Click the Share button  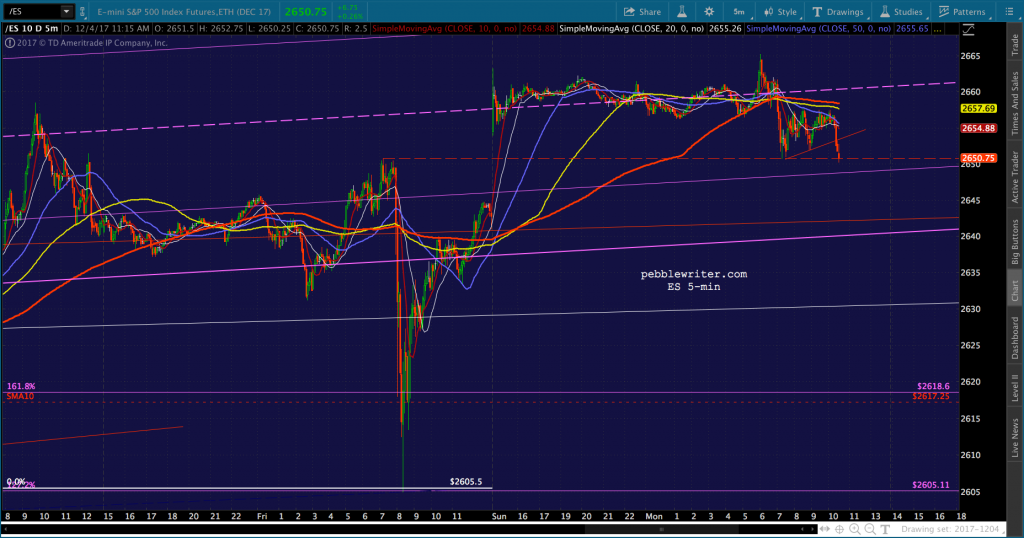click(643, 12)
